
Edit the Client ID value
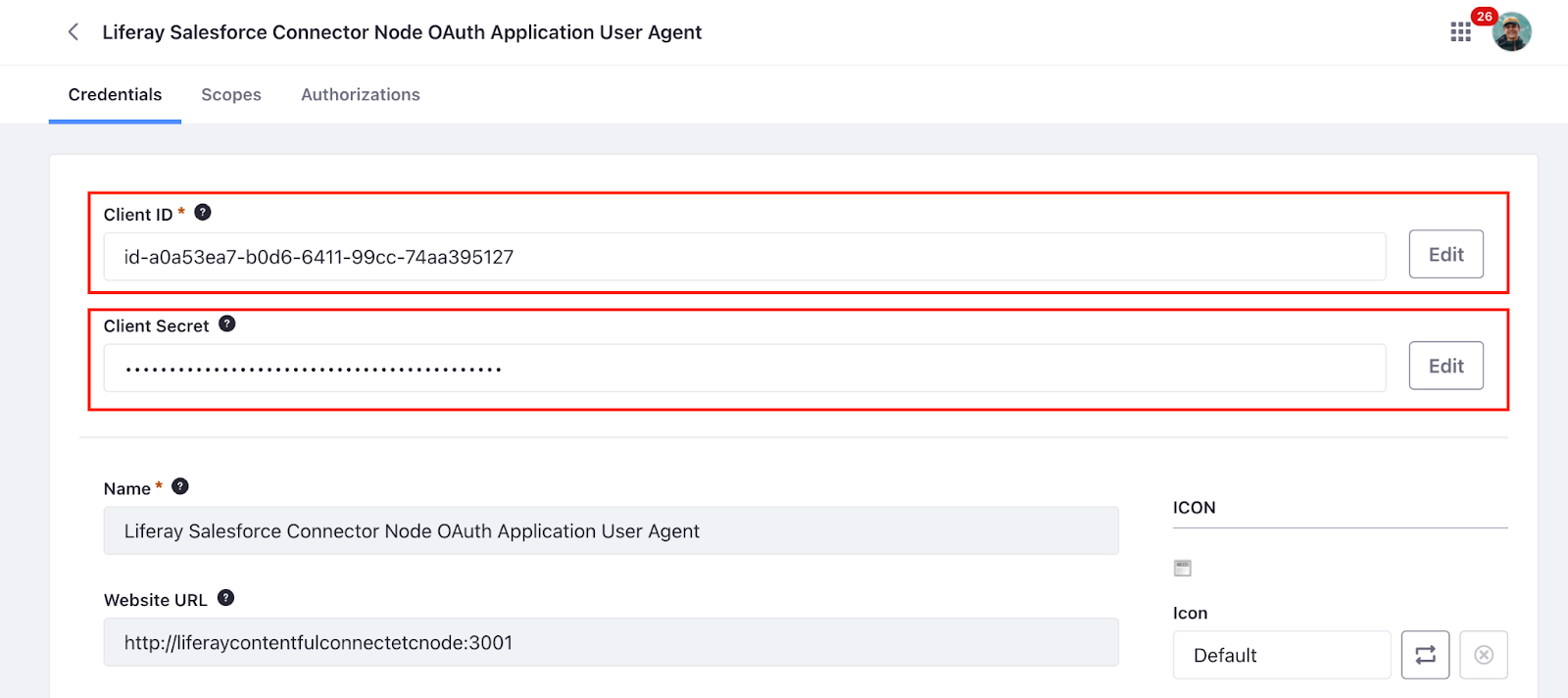coord(1445,254)
